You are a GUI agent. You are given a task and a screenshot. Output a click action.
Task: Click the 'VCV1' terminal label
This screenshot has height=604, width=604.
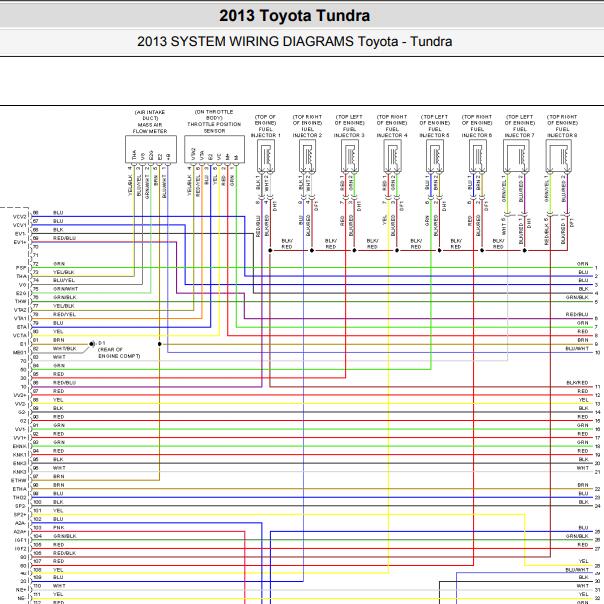(20, 225)
